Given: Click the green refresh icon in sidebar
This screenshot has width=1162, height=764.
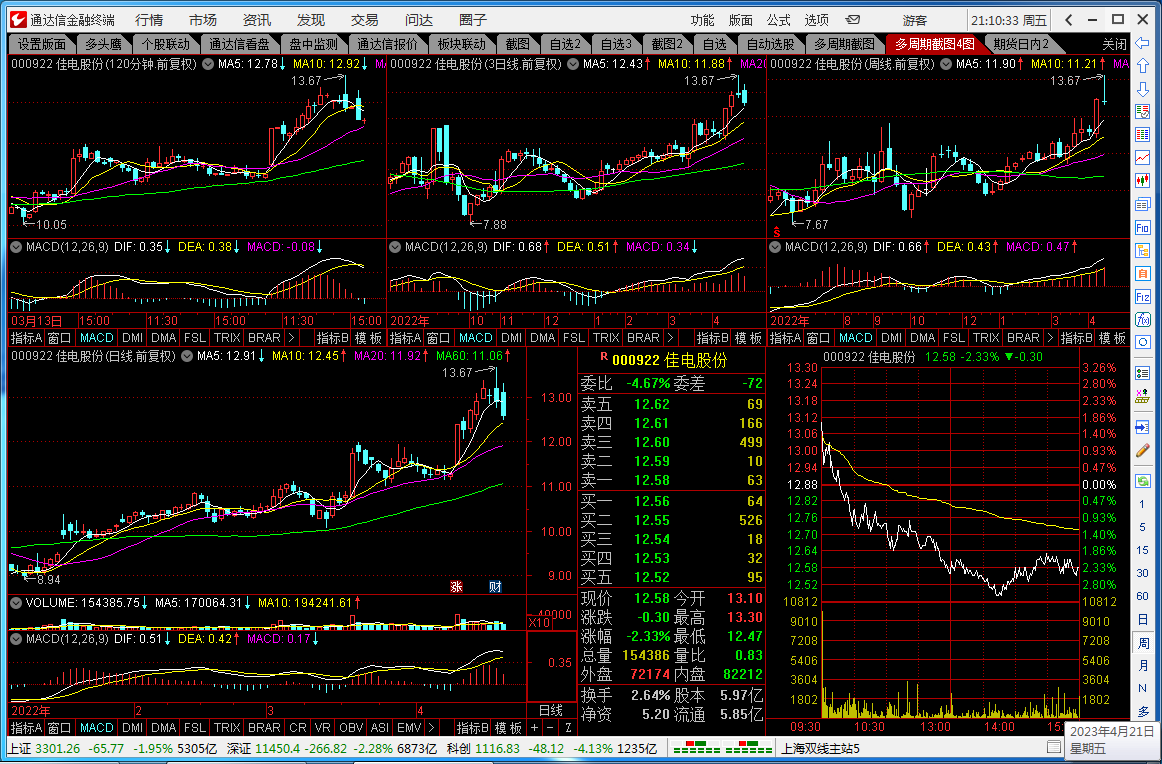Looking at the screenshot, I should click(1143, 481).
